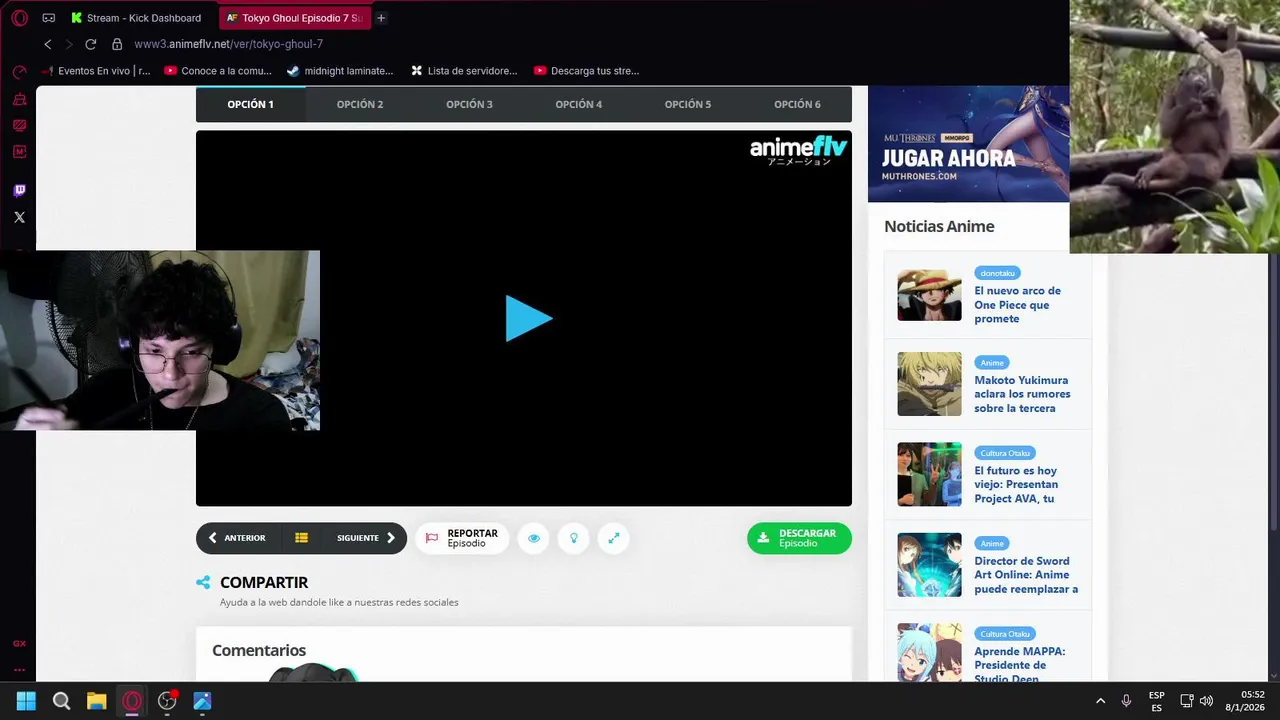Open the volume speaker tray icon
1280x720 pixels.
pos(1206,701)
